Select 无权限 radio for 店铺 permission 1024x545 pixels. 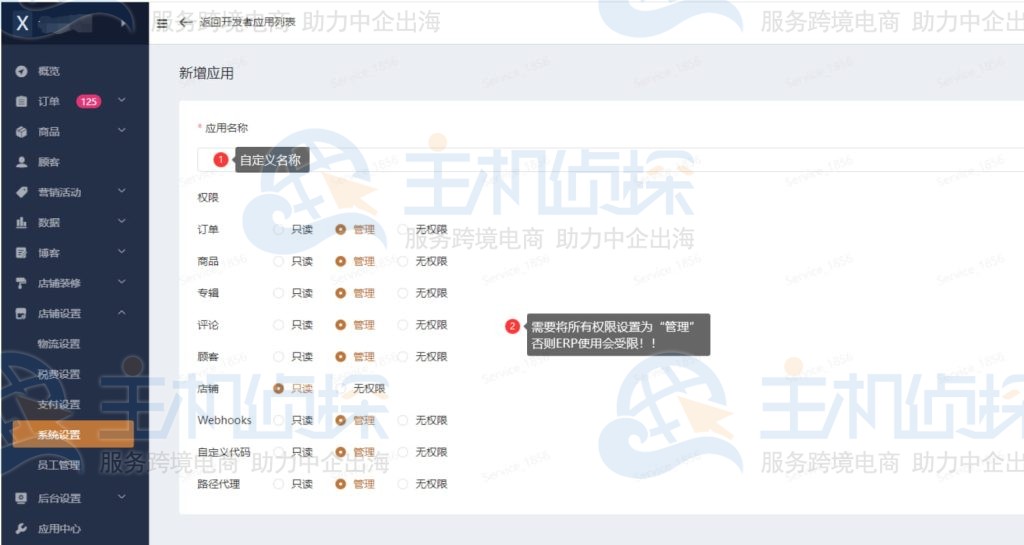(340, 388)
